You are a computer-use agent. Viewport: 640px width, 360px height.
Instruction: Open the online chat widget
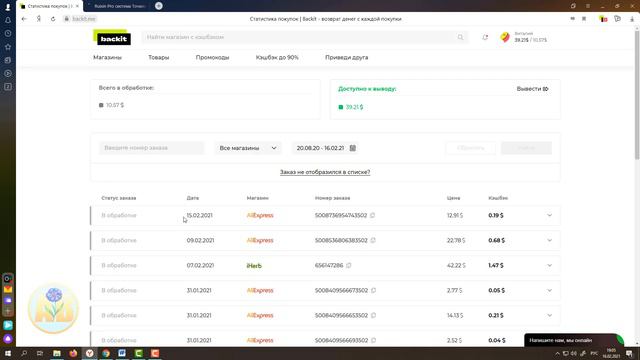tap(573, 340)
